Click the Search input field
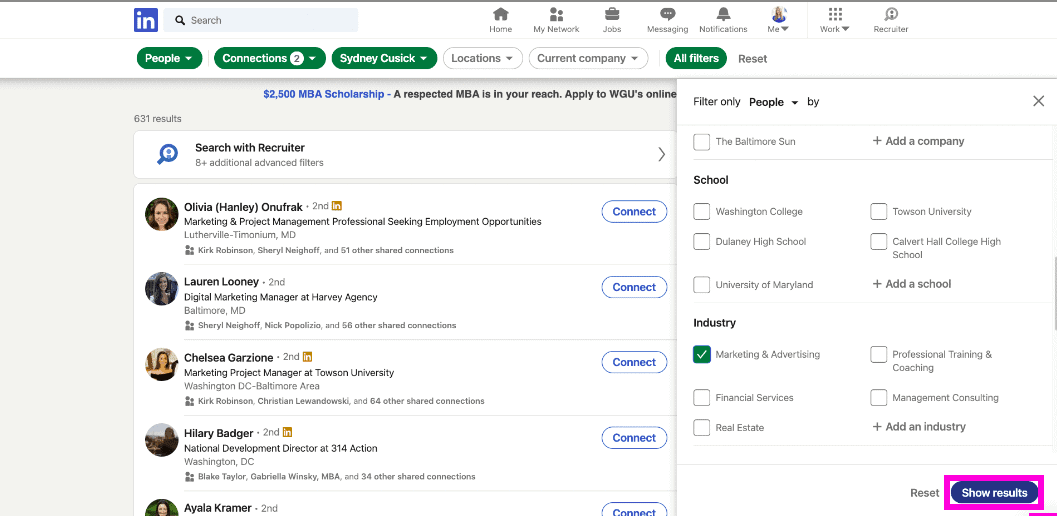Screen dimensions: 1057x516 (260, 20)
